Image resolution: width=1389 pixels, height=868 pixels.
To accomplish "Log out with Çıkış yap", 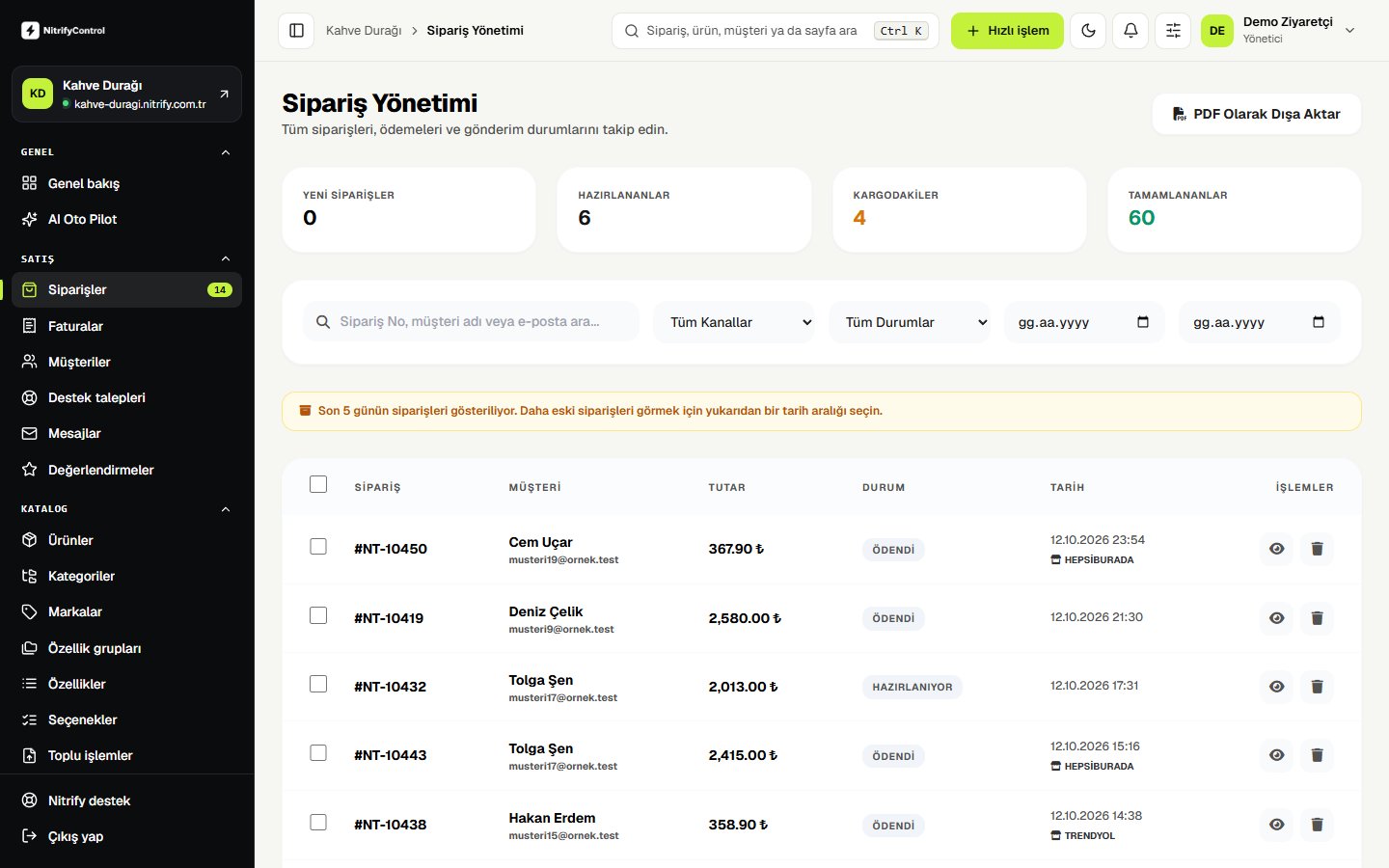I will point(127,836).
